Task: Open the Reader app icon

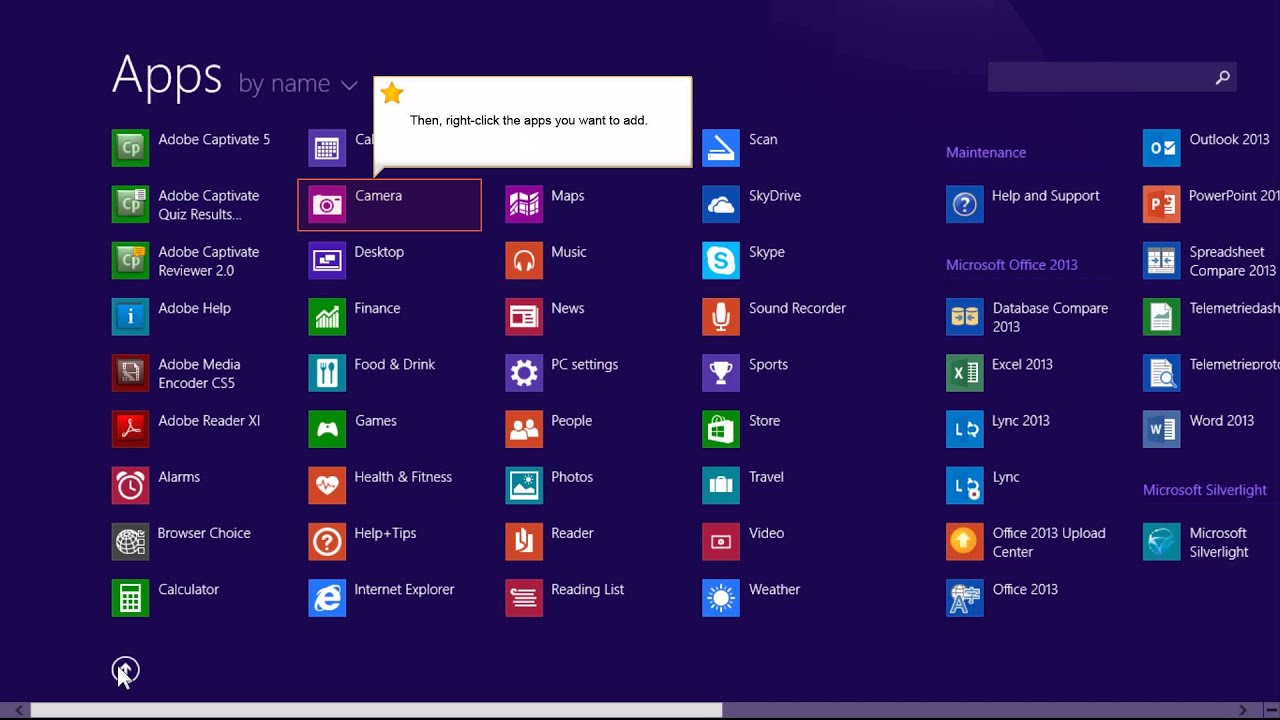Action: coord(524,541)
